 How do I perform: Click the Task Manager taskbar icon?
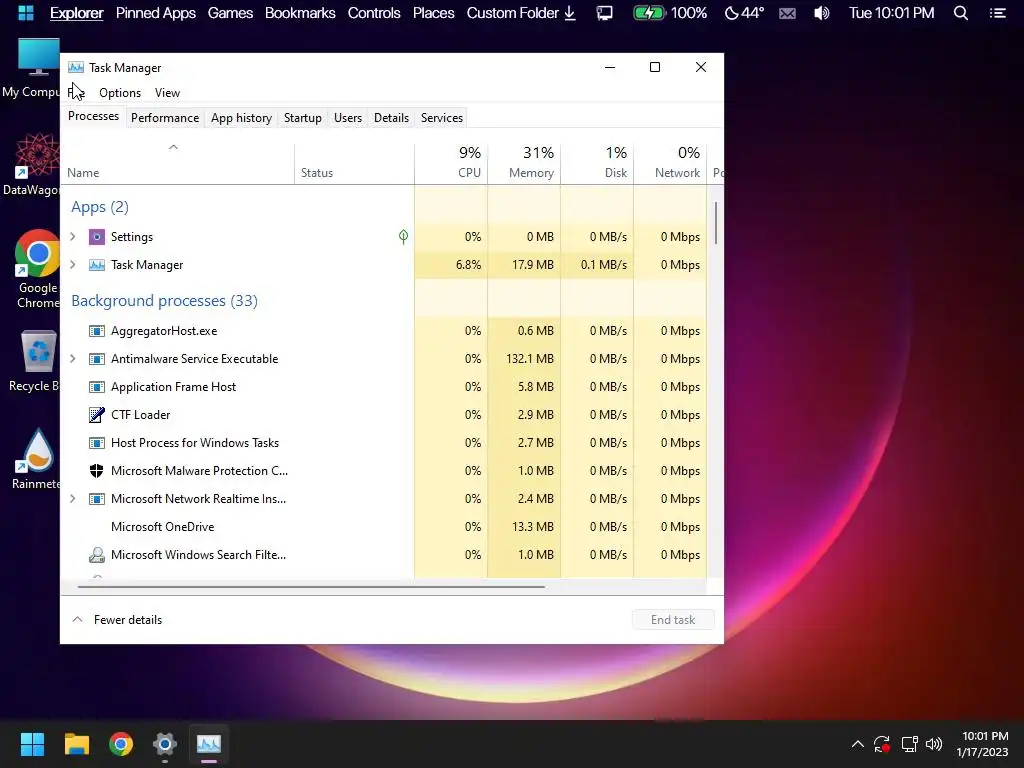209,744
